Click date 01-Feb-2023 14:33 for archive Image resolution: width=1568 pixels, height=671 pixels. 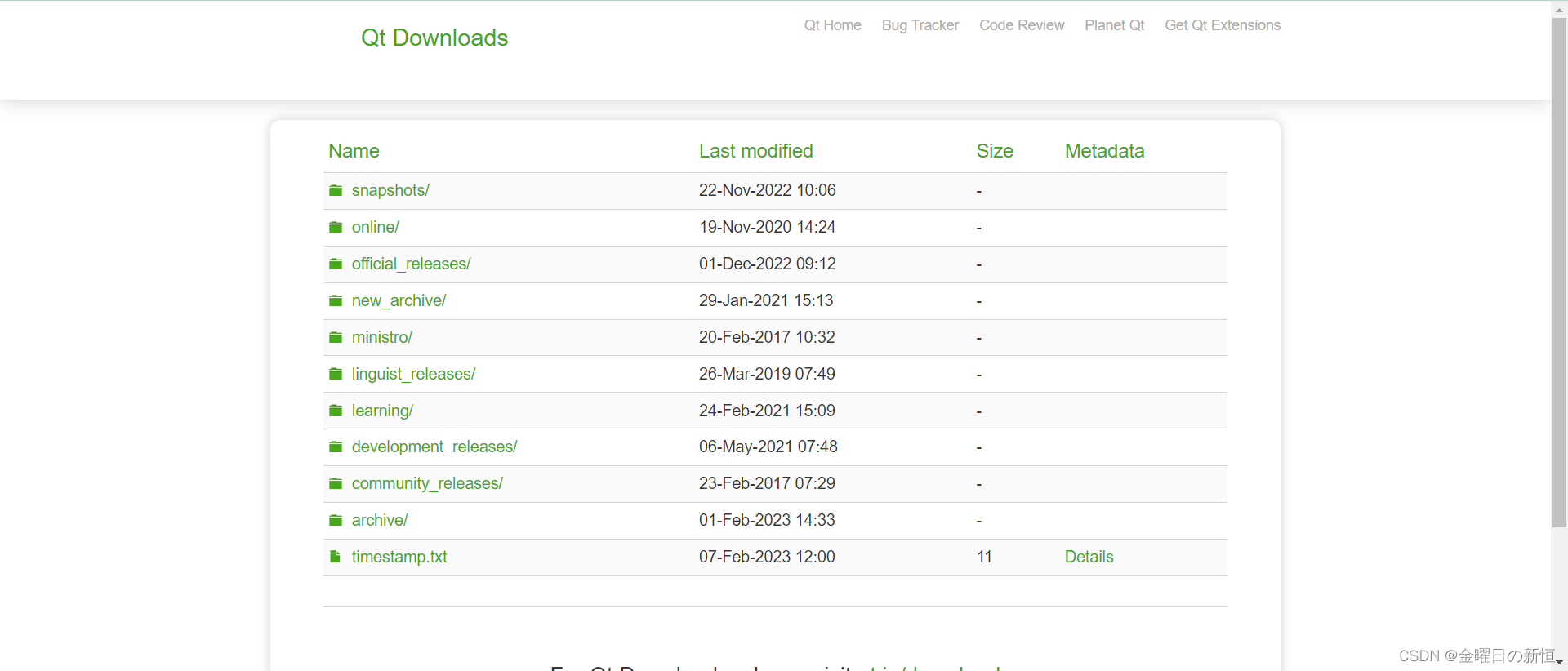(767, 520)
